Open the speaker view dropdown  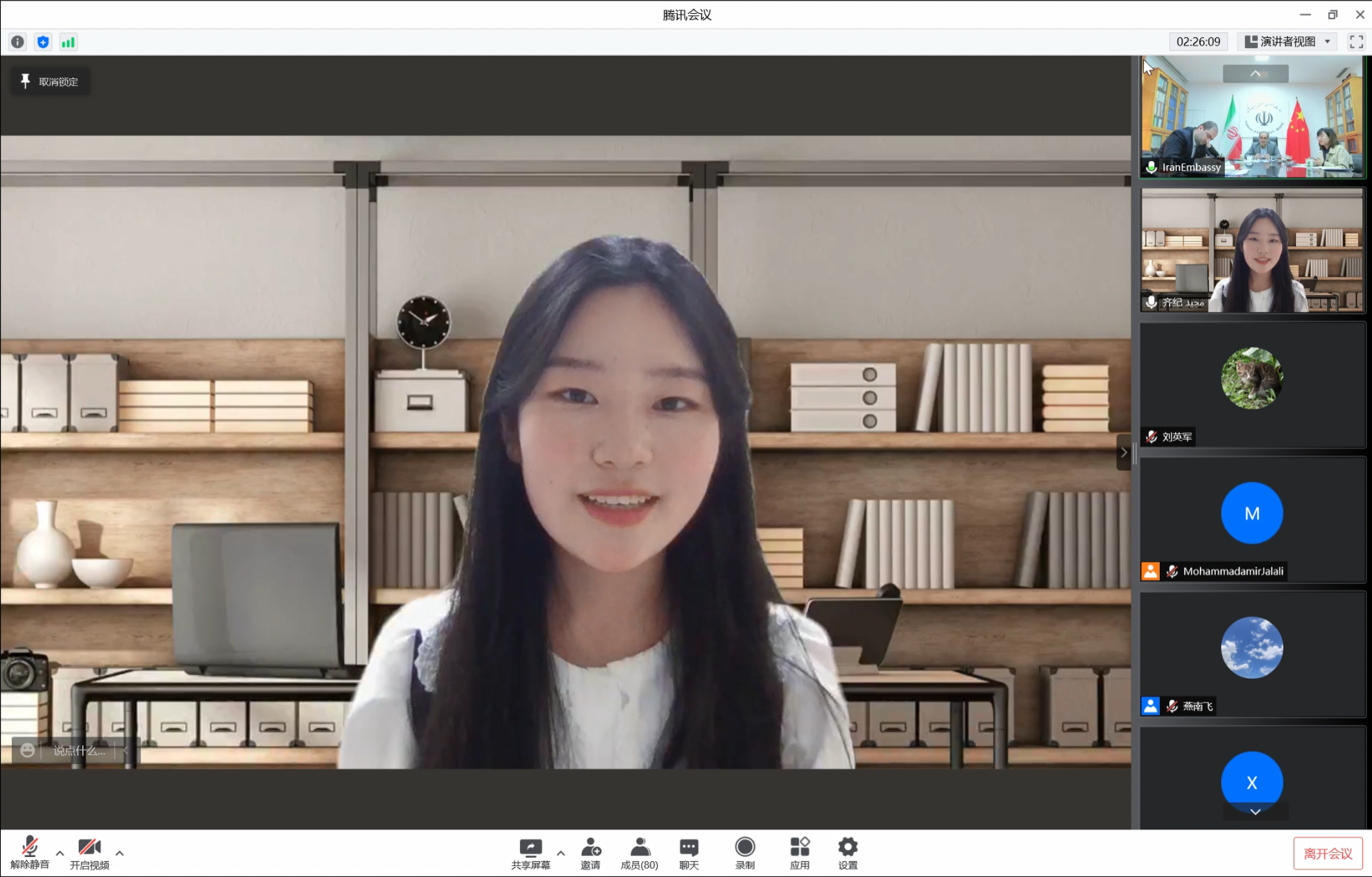tap(1289, 42)
